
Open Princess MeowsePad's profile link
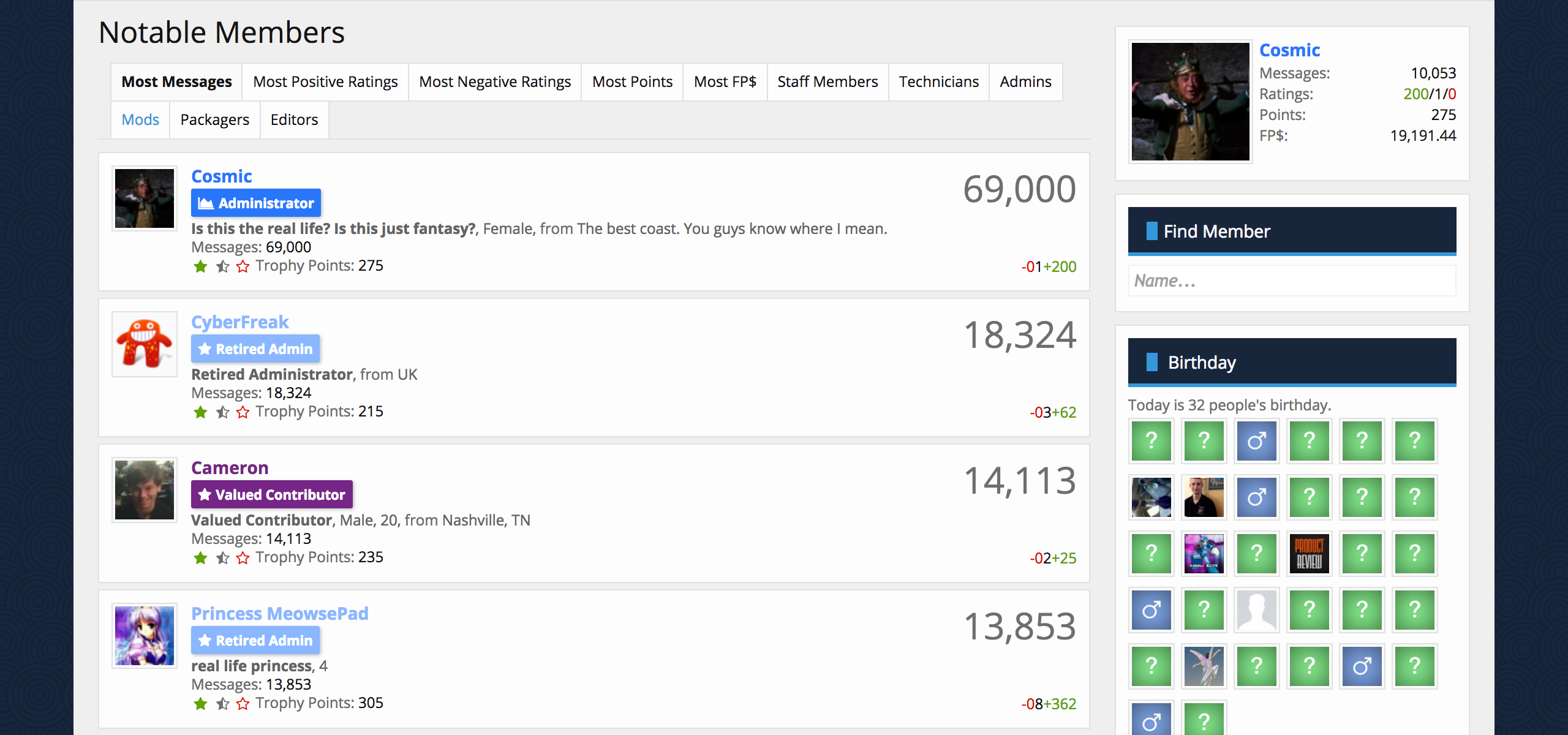[x=279, y=614]
